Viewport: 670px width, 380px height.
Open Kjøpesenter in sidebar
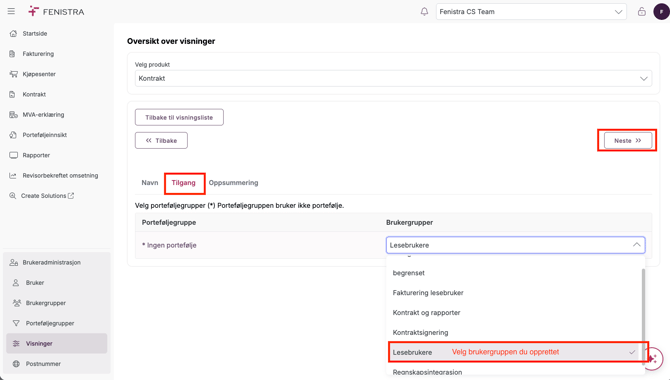pyautogui.click(x=39, y=74)
